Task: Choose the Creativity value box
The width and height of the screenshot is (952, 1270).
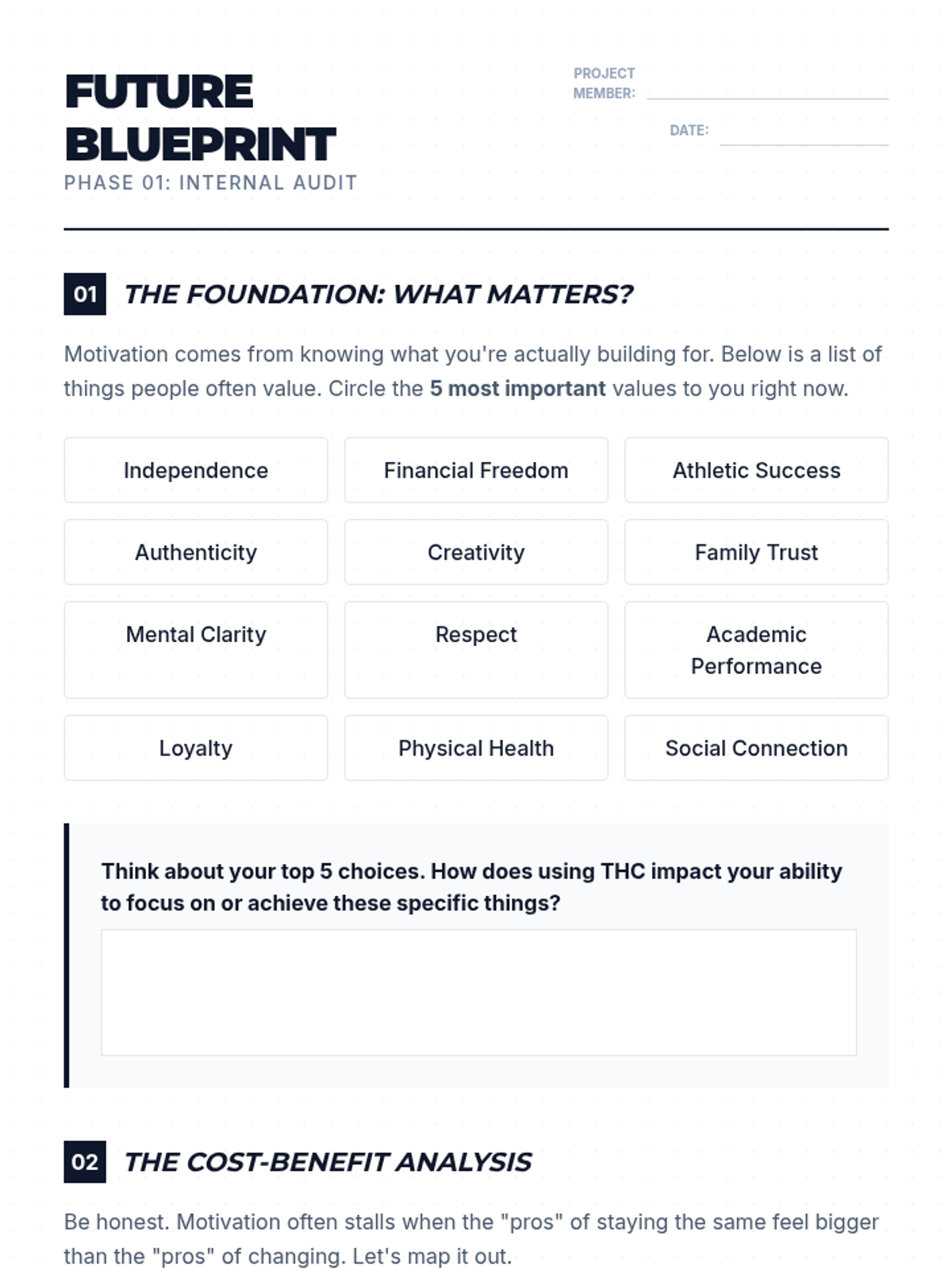Action: (x=476, y=552)
